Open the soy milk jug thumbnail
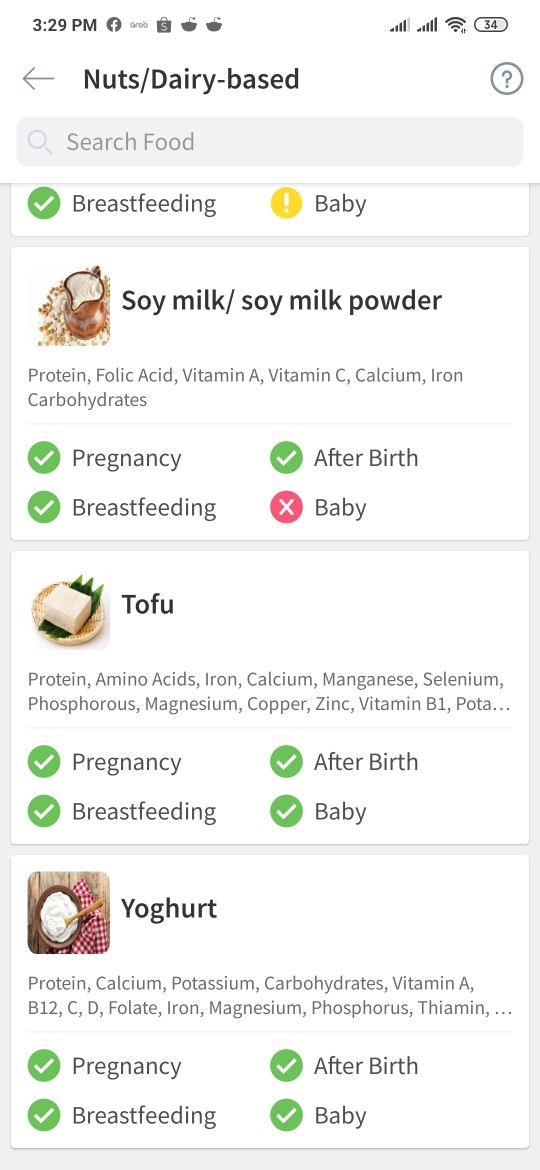This screenshot has height=1170, width=540. [x=72, y=305]
